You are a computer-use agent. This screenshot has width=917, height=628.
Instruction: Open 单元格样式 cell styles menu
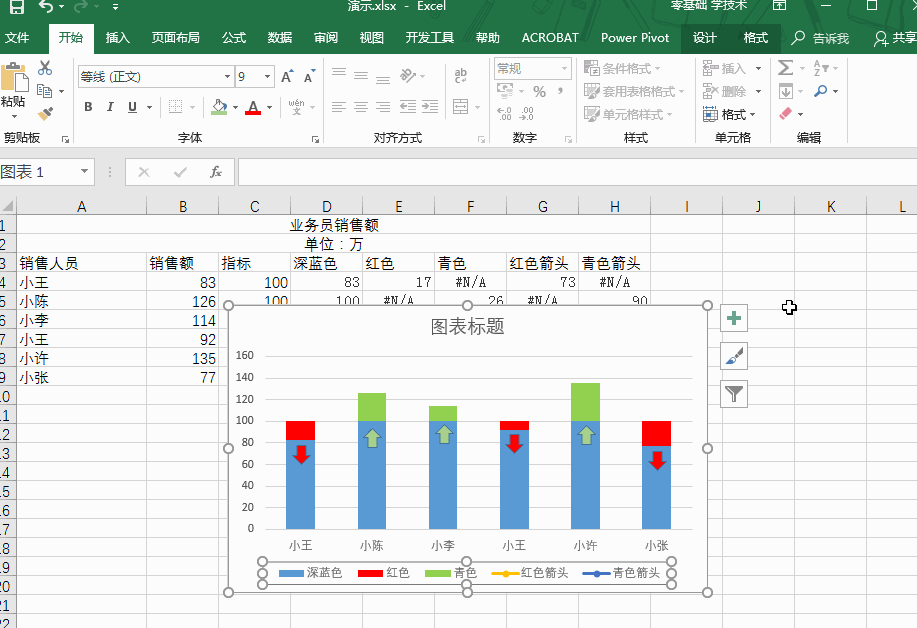tap(628, 114)
